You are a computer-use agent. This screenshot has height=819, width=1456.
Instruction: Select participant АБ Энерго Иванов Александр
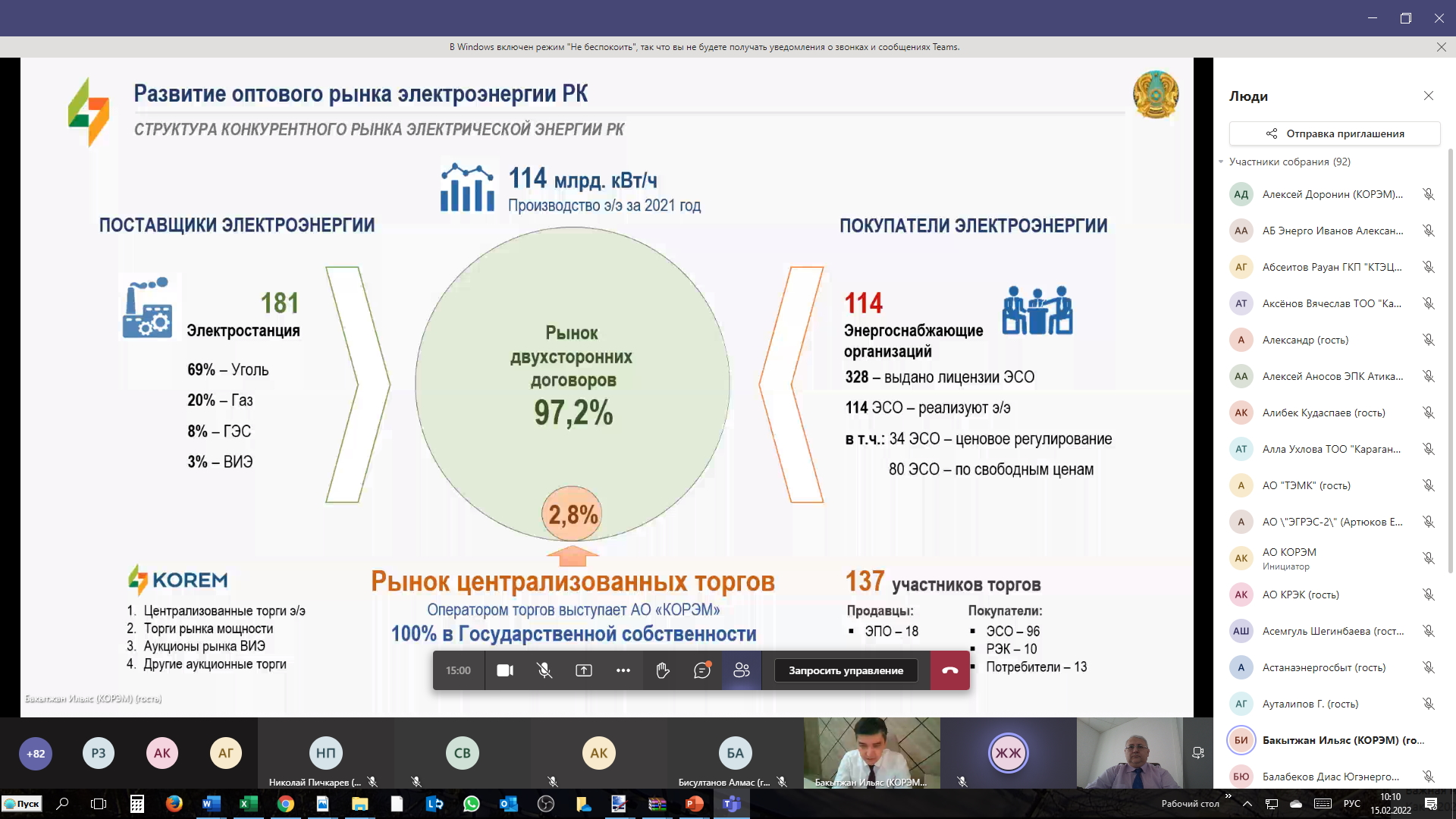(x=1333, y=231)
